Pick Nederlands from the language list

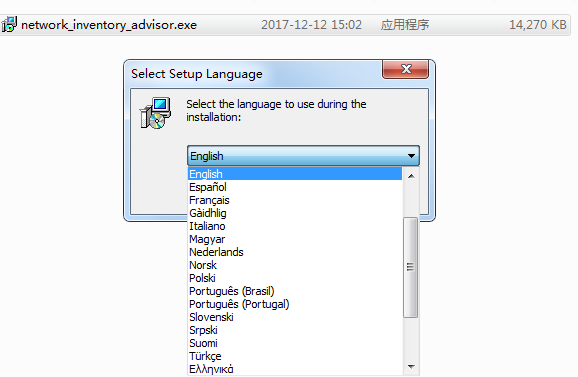tap(295, 252)
